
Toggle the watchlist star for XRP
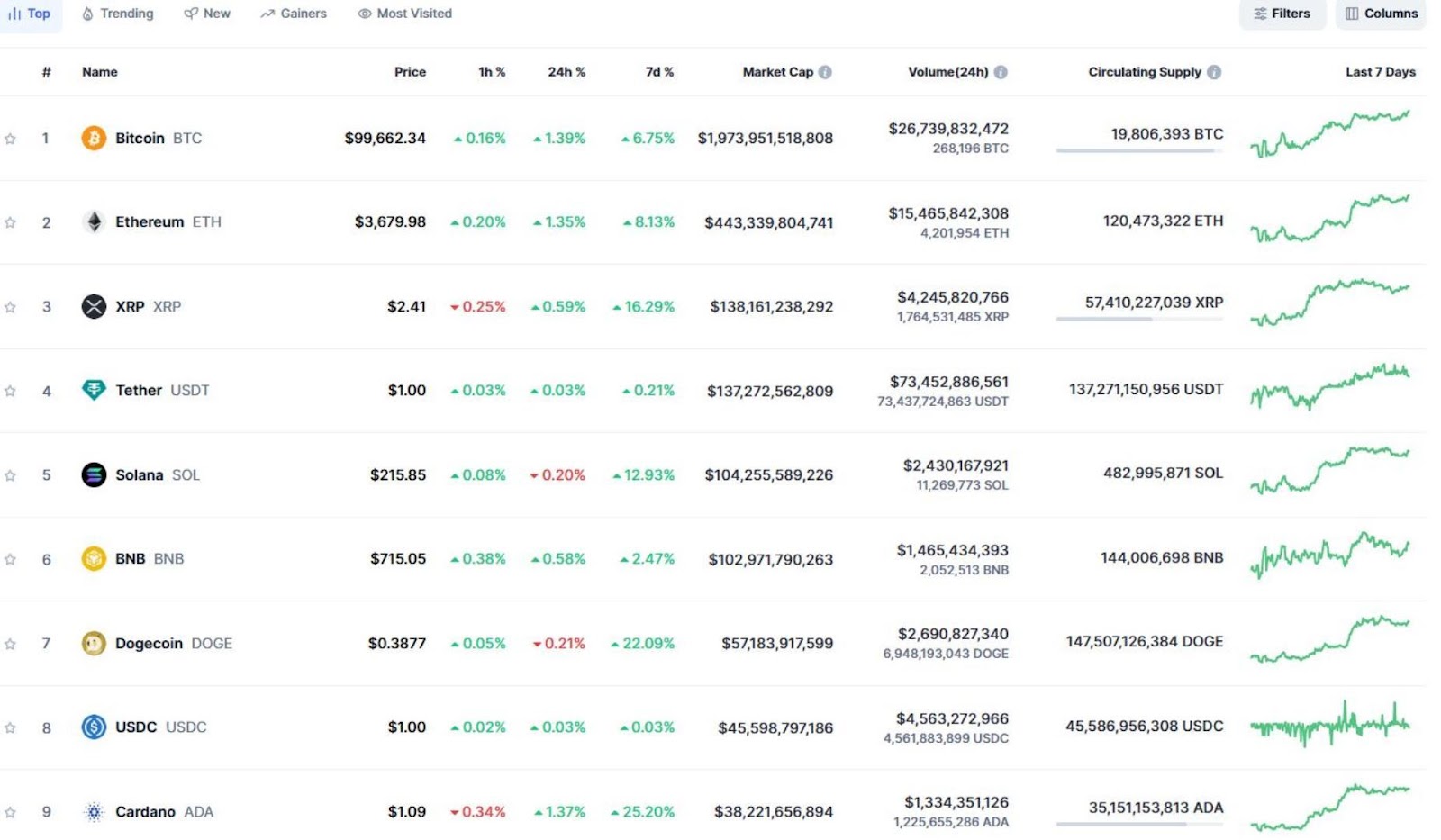(10, 307)
